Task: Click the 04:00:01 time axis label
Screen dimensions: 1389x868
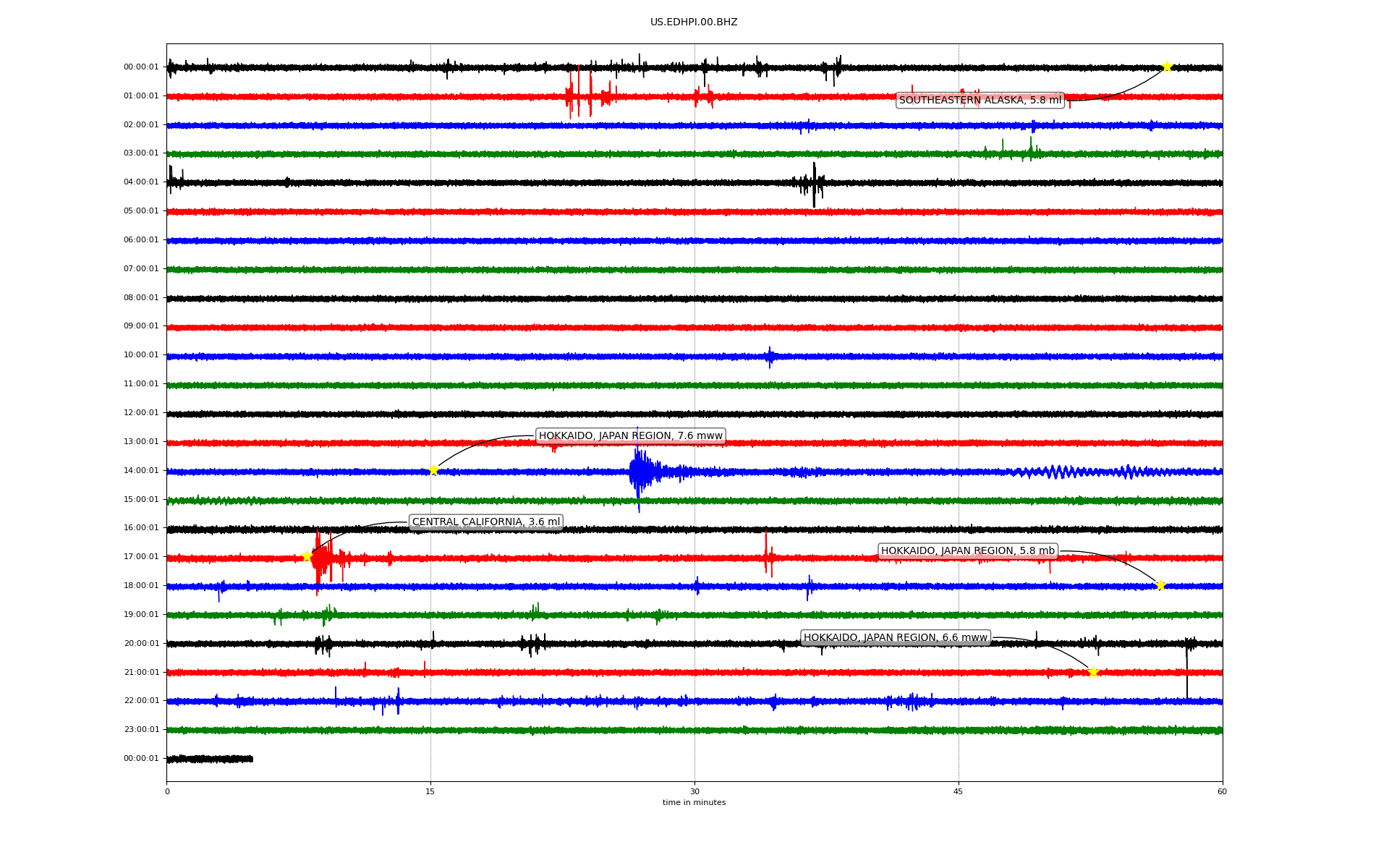Action: (141, 182)
